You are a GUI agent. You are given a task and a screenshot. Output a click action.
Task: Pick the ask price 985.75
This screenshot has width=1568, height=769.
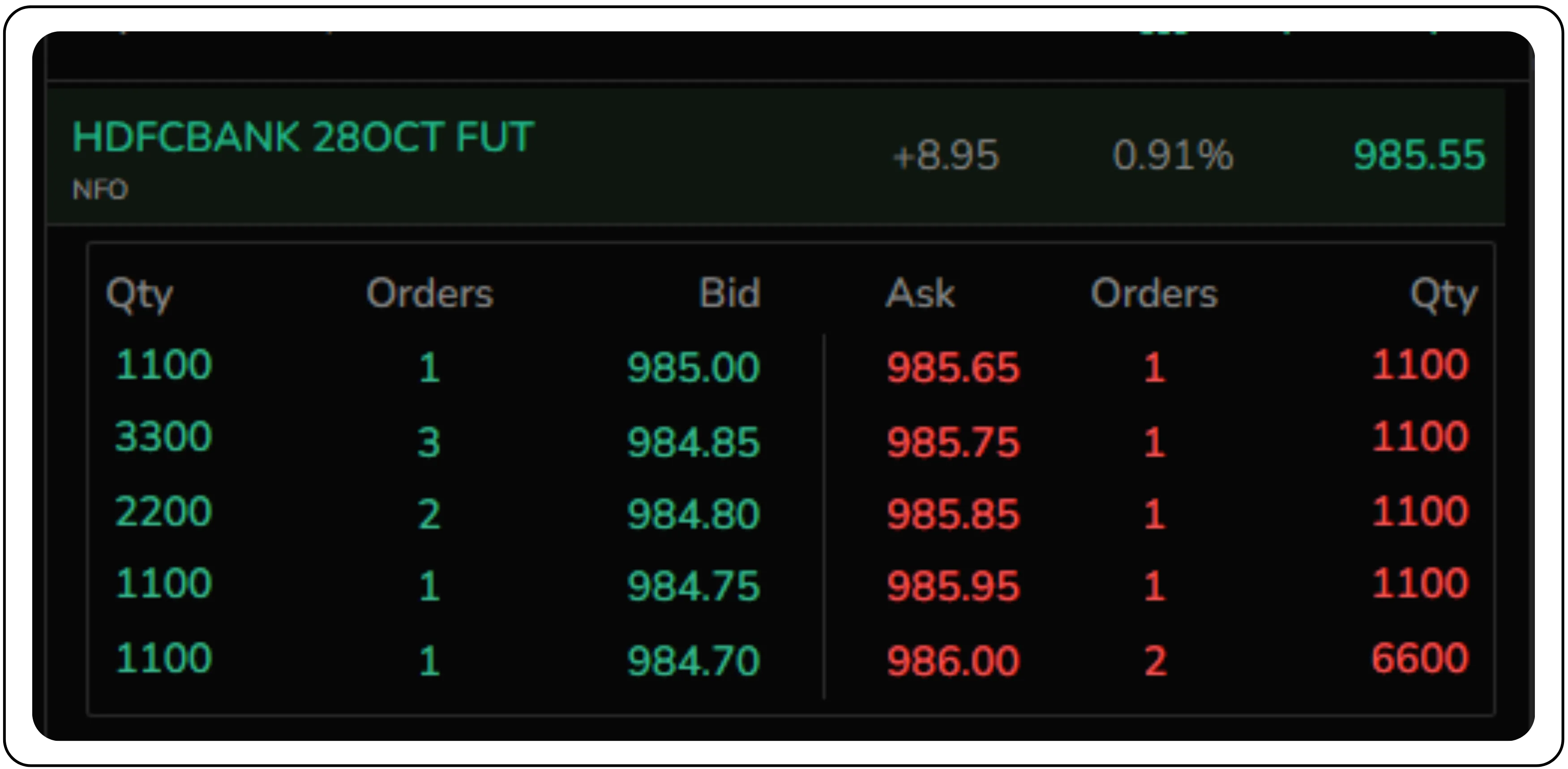[x=953, y=442]
